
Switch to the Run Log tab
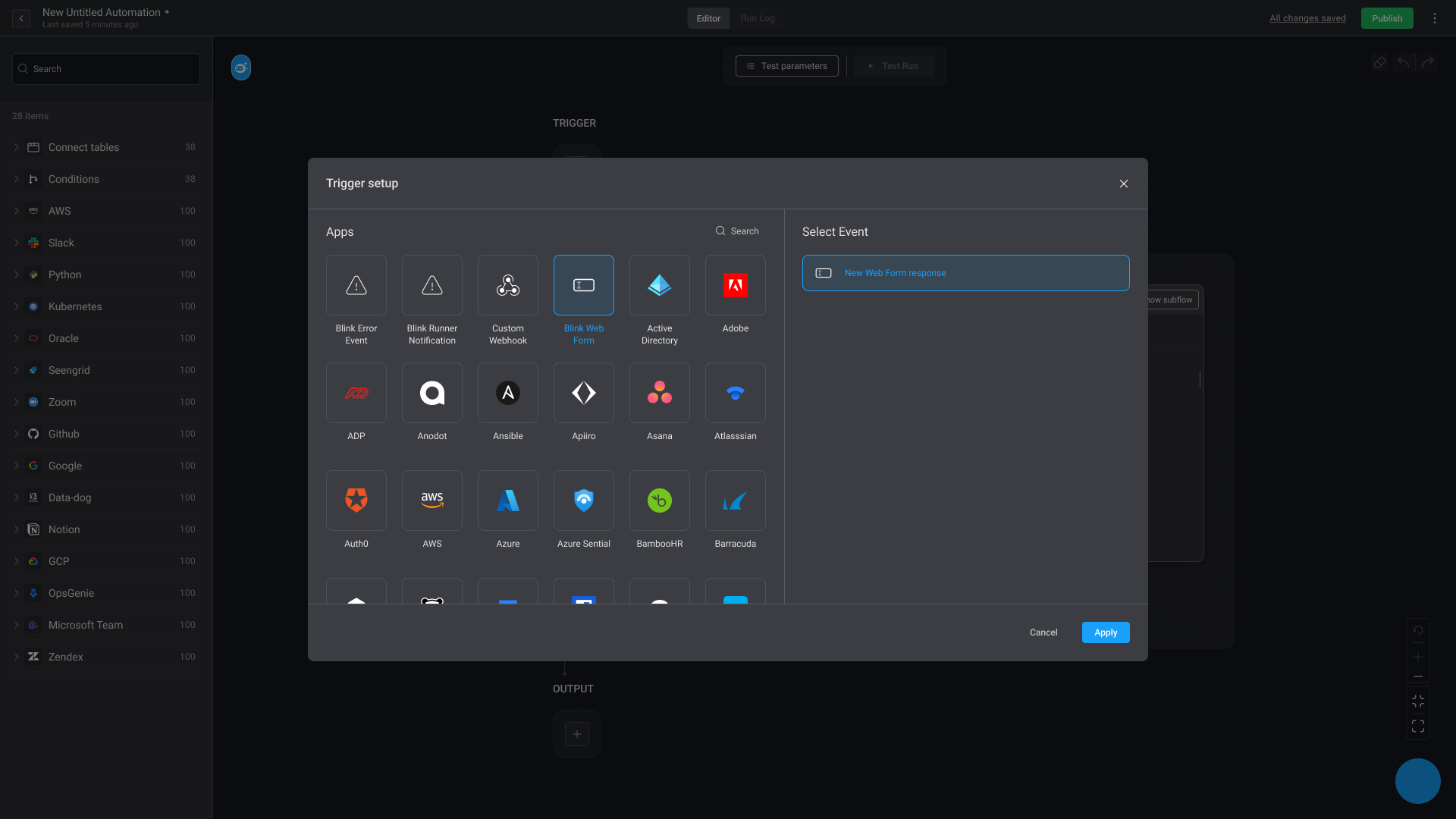click(758, 18)
